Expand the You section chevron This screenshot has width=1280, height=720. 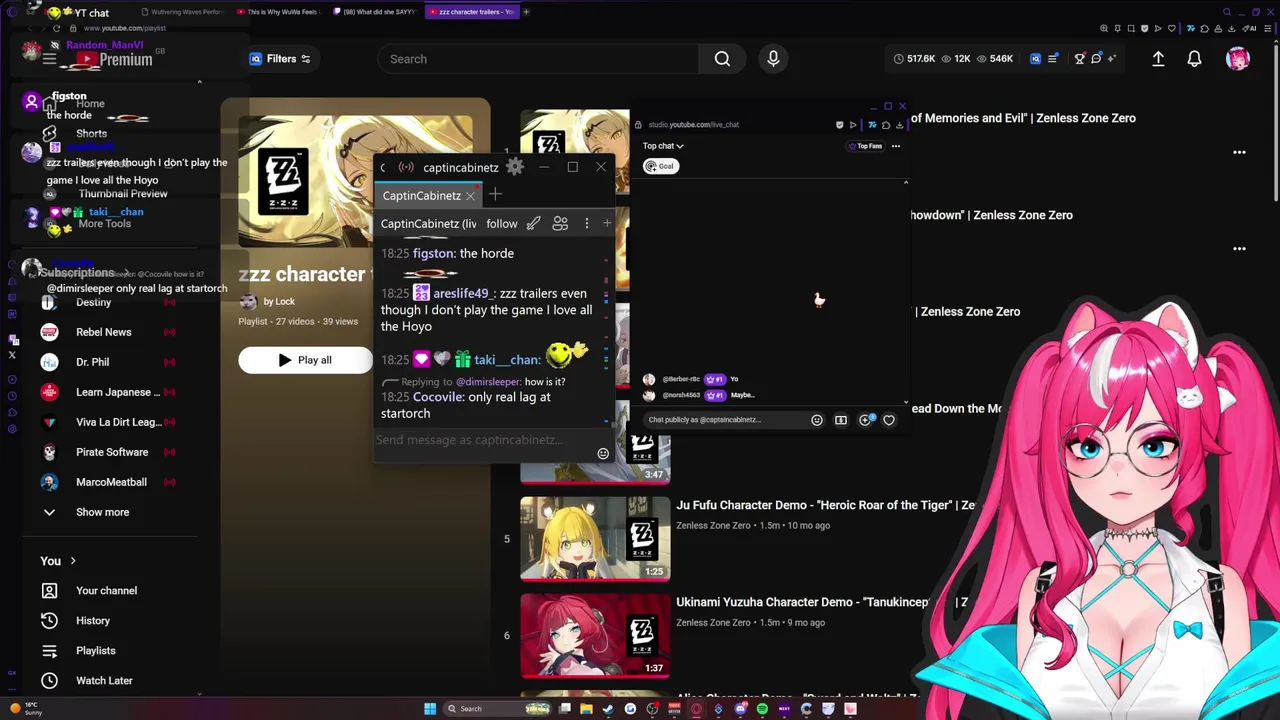73,561
